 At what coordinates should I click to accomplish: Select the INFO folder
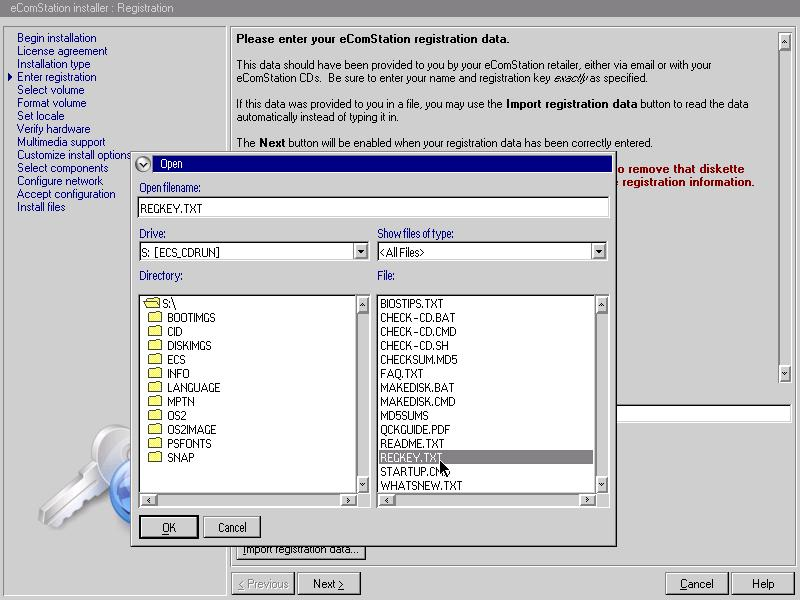coord(168,373)
